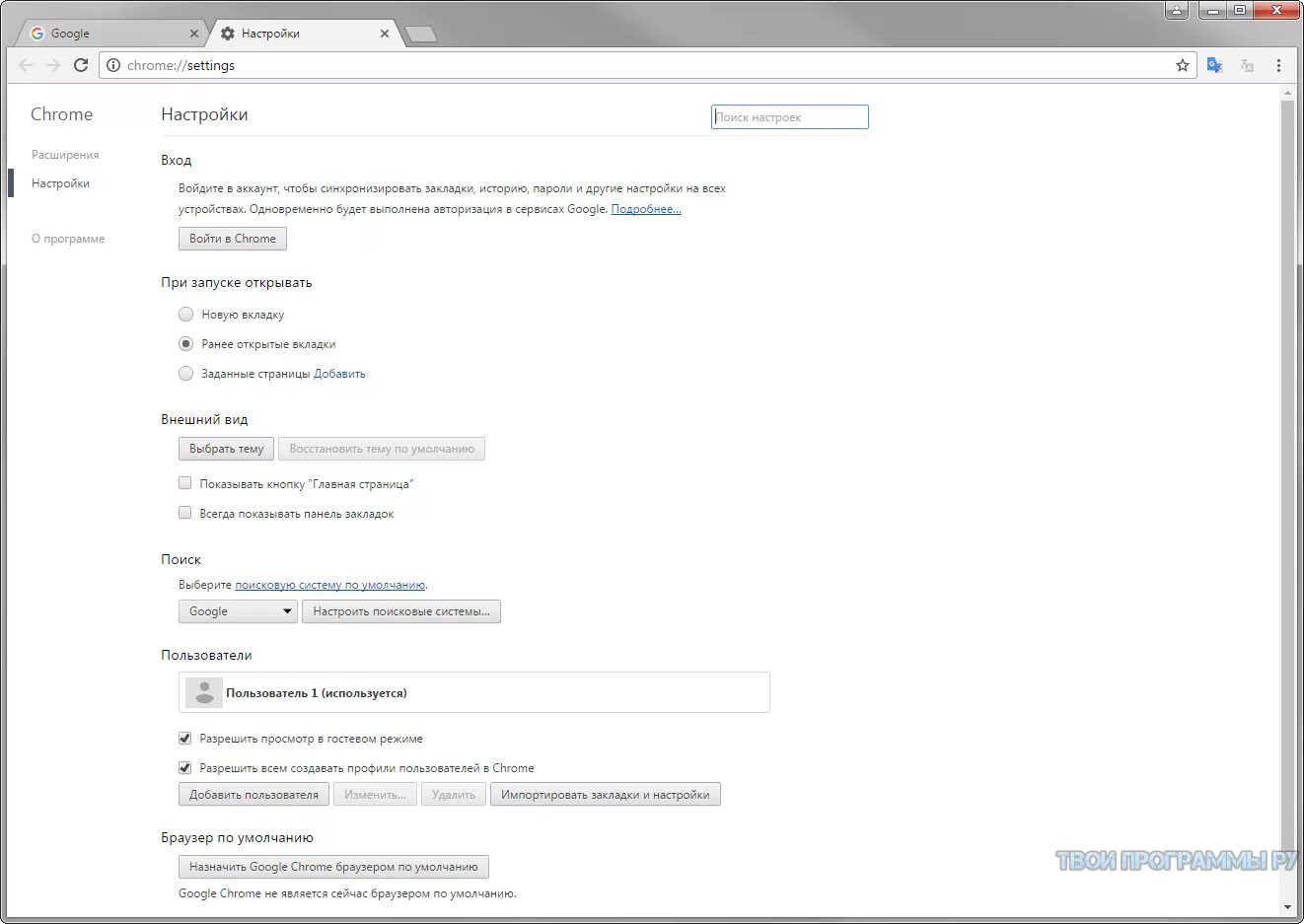Click the Добавить link for startup pages
Image resolution: width=1304 pixels, height=924 pixels.
click(x=339, y=374)
